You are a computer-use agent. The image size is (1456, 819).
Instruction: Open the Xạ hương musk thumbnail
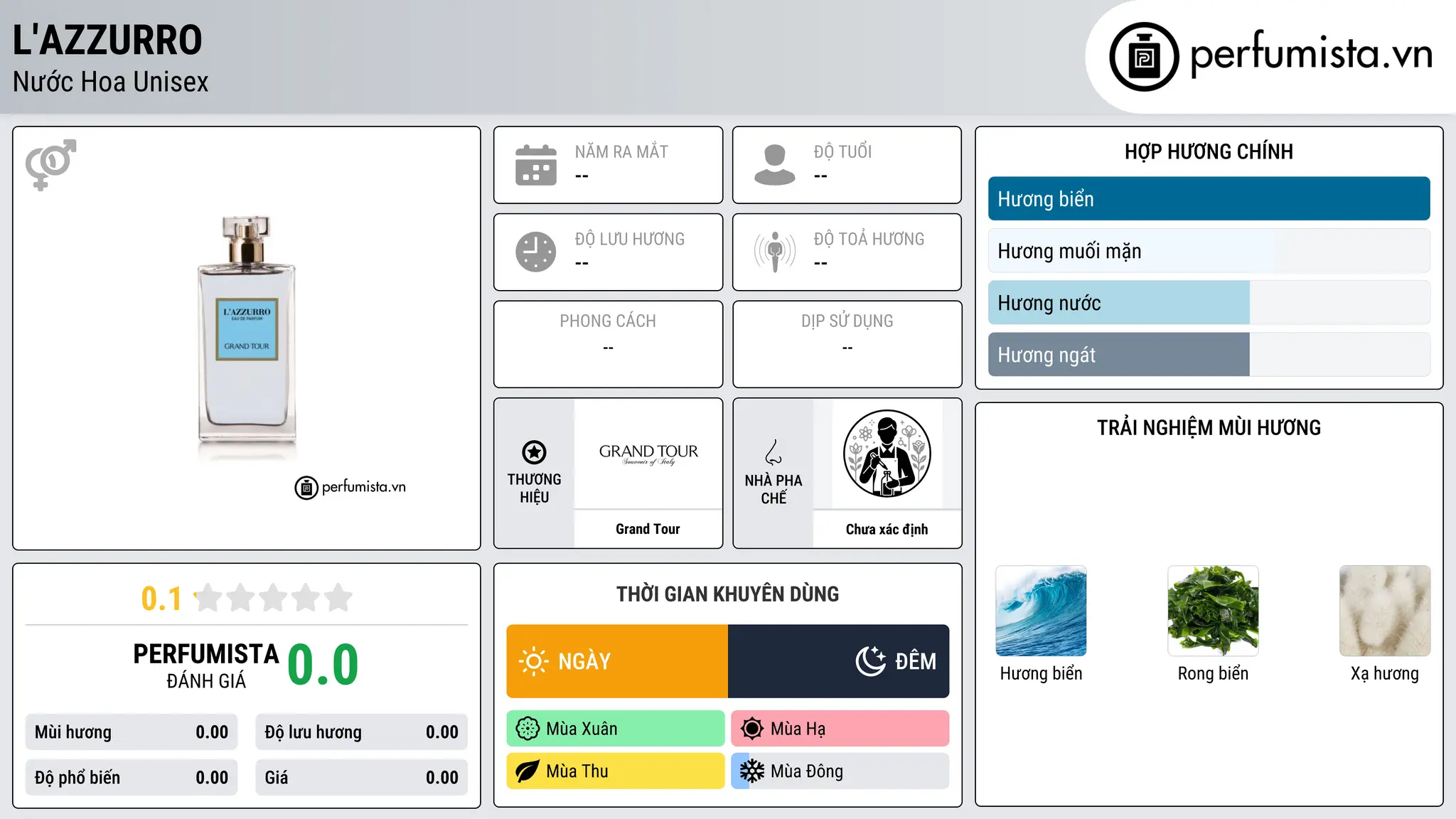click(1385, 611)
